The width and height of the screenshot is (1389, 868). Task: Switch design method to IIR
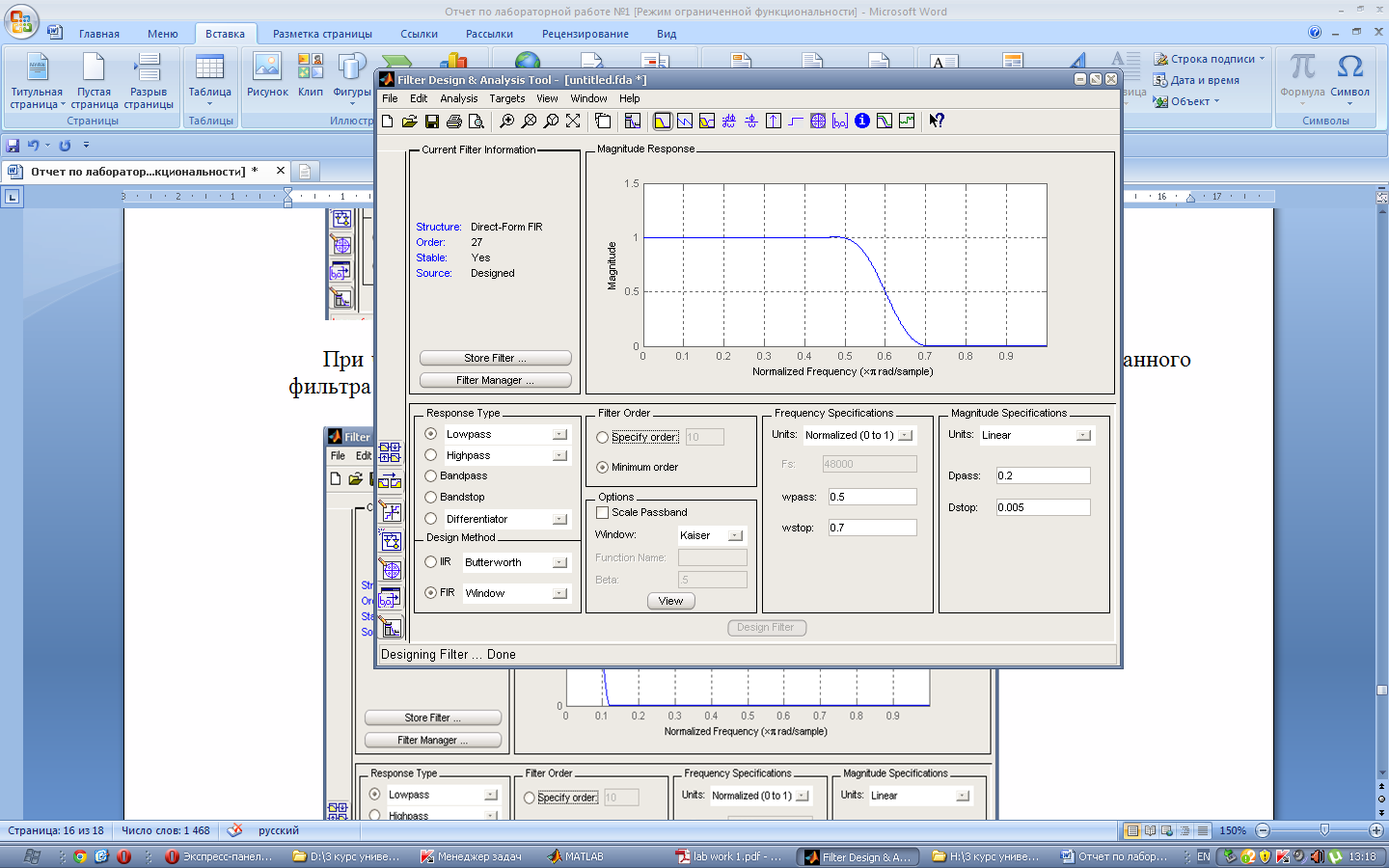pyautogui.click(x=431, y=562)
